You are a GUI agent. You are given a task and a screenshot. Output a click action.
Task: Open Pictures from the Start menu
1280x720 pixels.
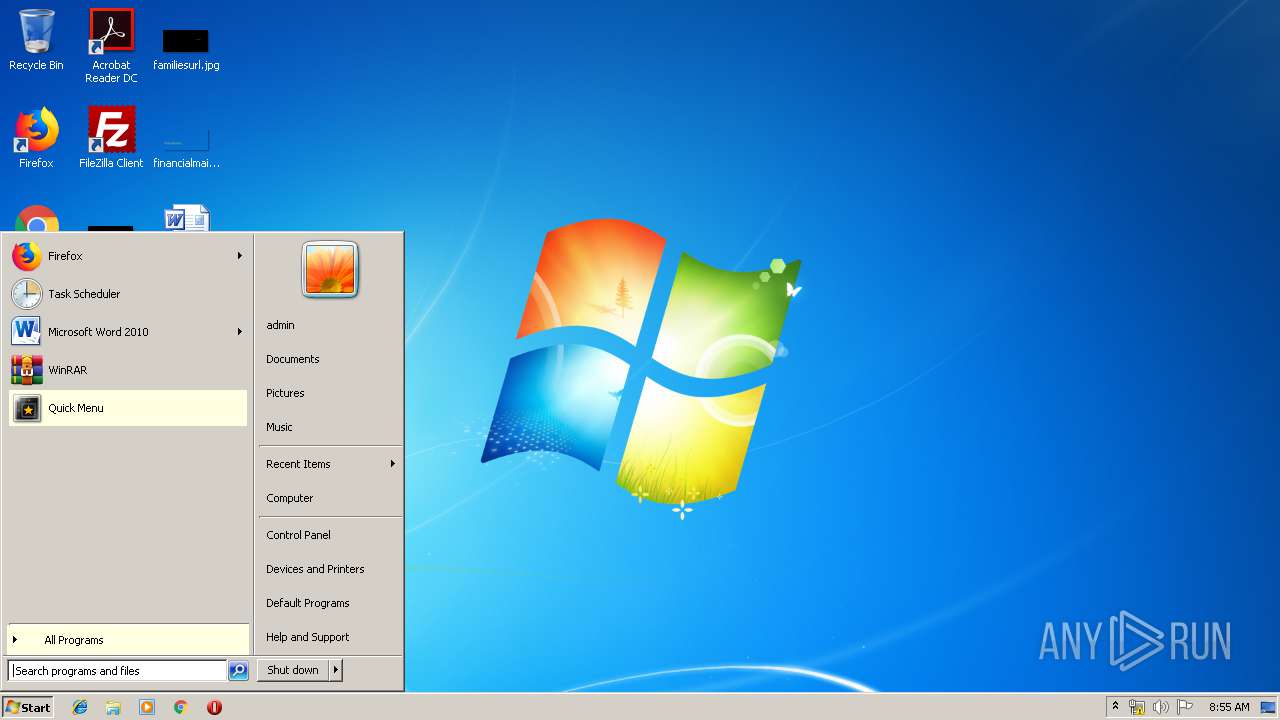tap(330, 393)
